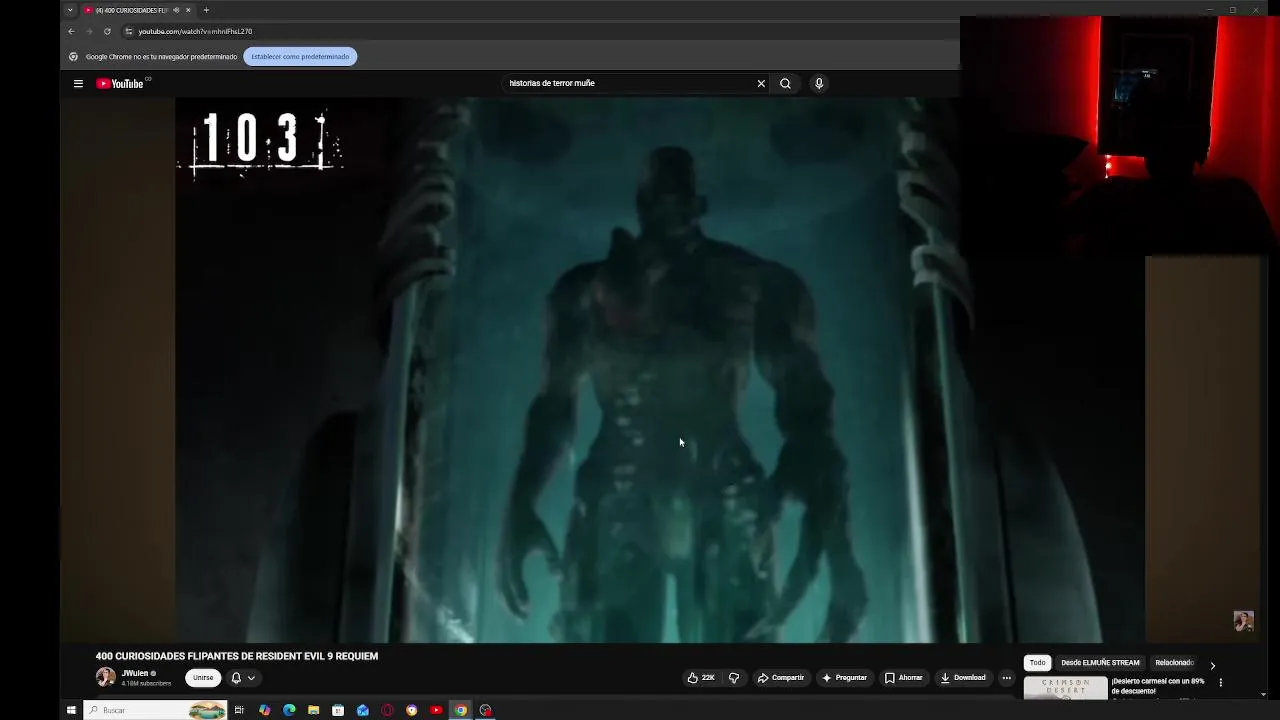Open Windows Start menu
1280x720 pixels.
[x=71, y=710]
